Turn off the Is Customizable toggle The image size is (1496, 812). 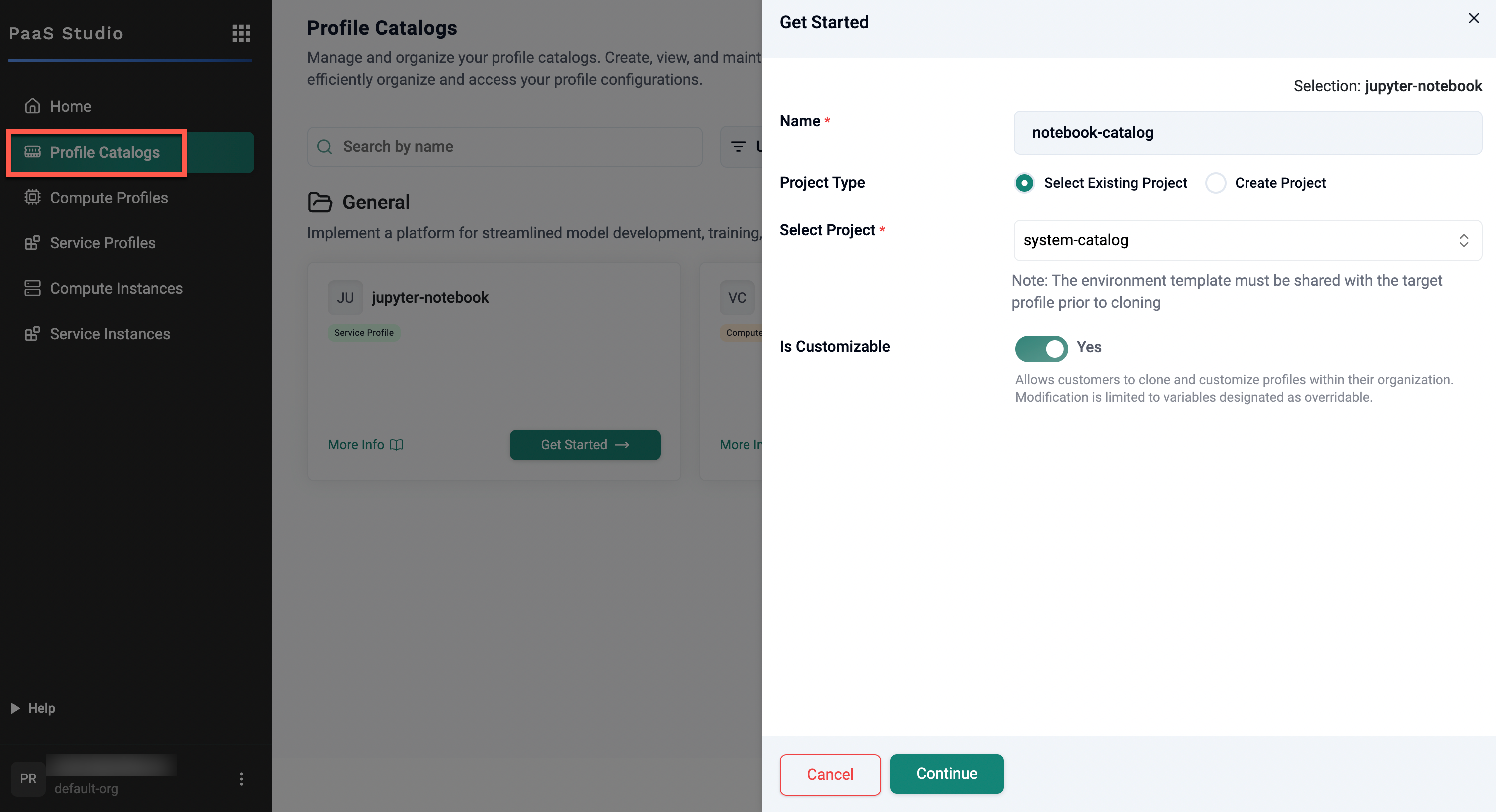coord(1041,348)
